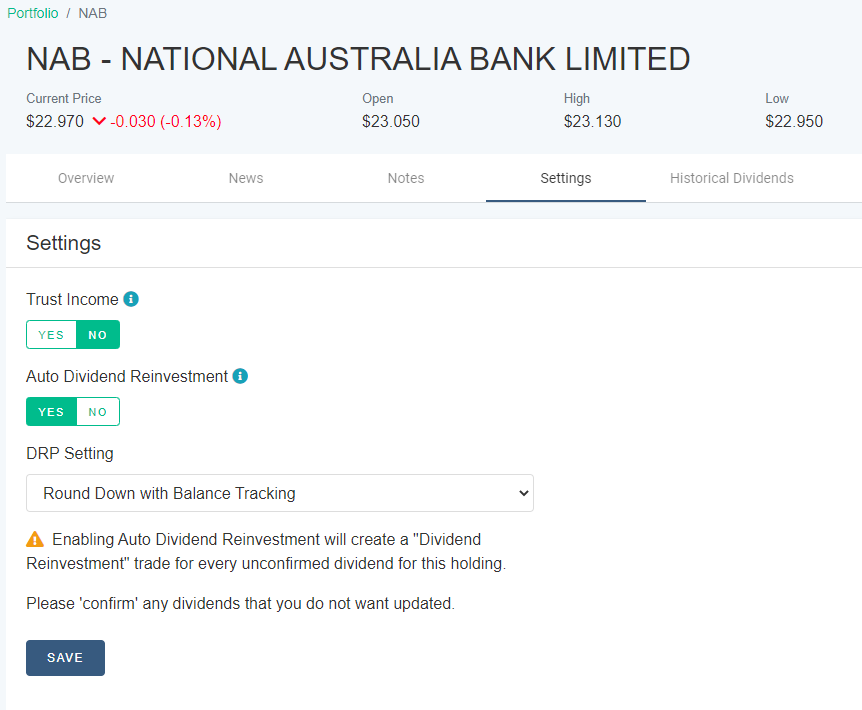Click the red price-down chevron icon
The height and width of the screenshot is (710, 862).
pyautogui.click(x=99, y=121)
